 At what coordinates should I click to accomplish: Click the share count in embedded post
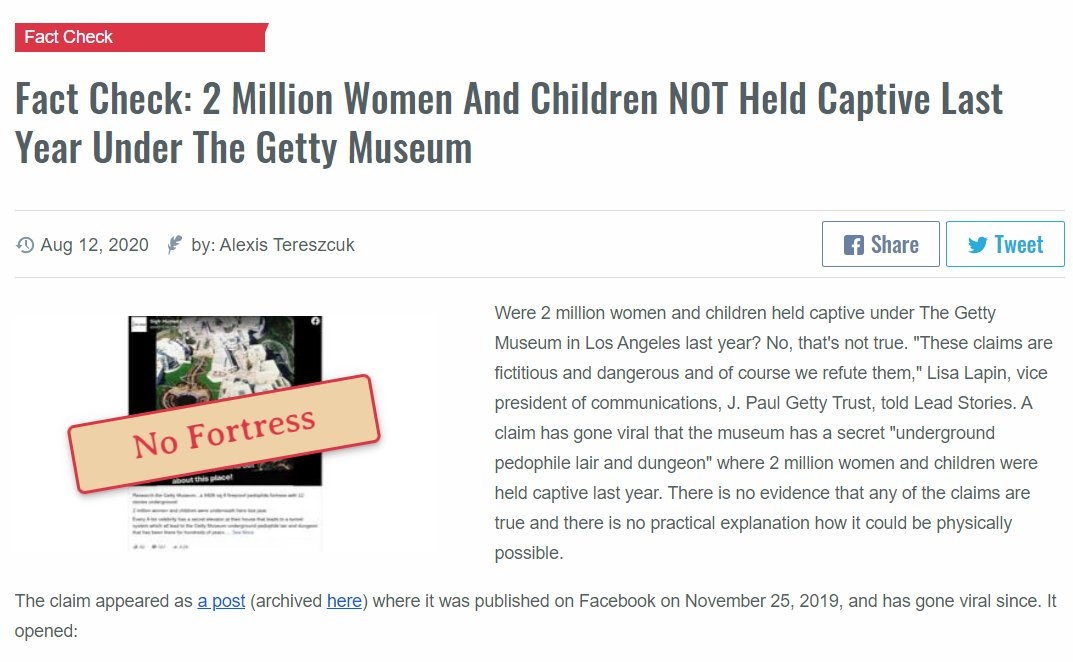pos(183,546)
